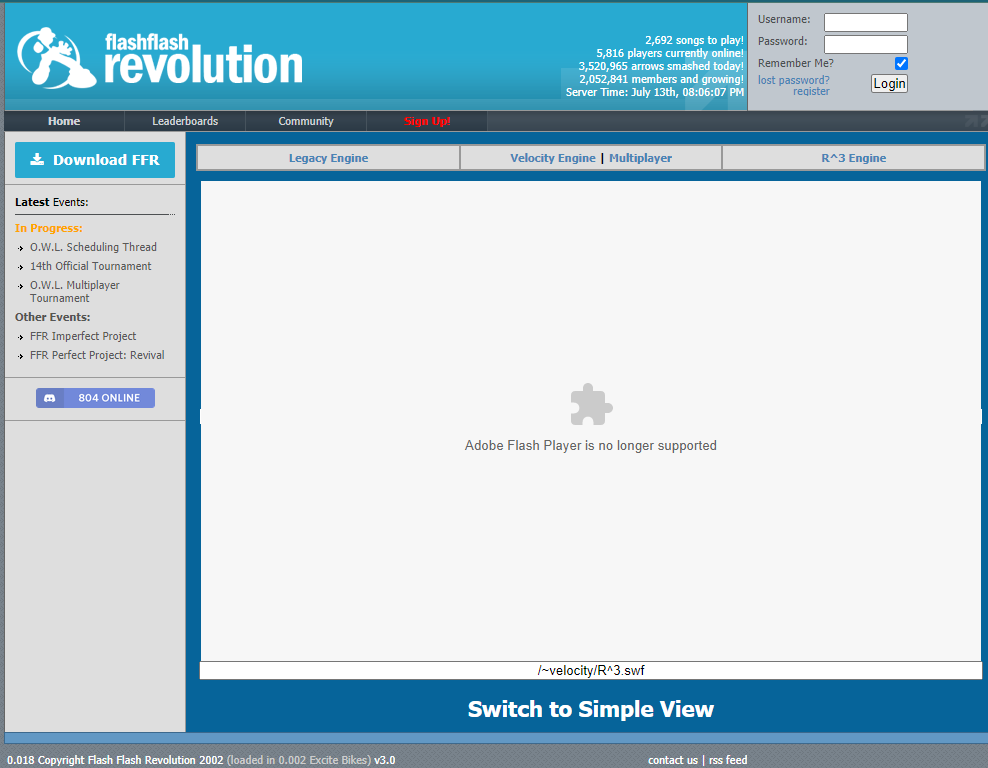Open the Community menu item

(x=306, y=121)
